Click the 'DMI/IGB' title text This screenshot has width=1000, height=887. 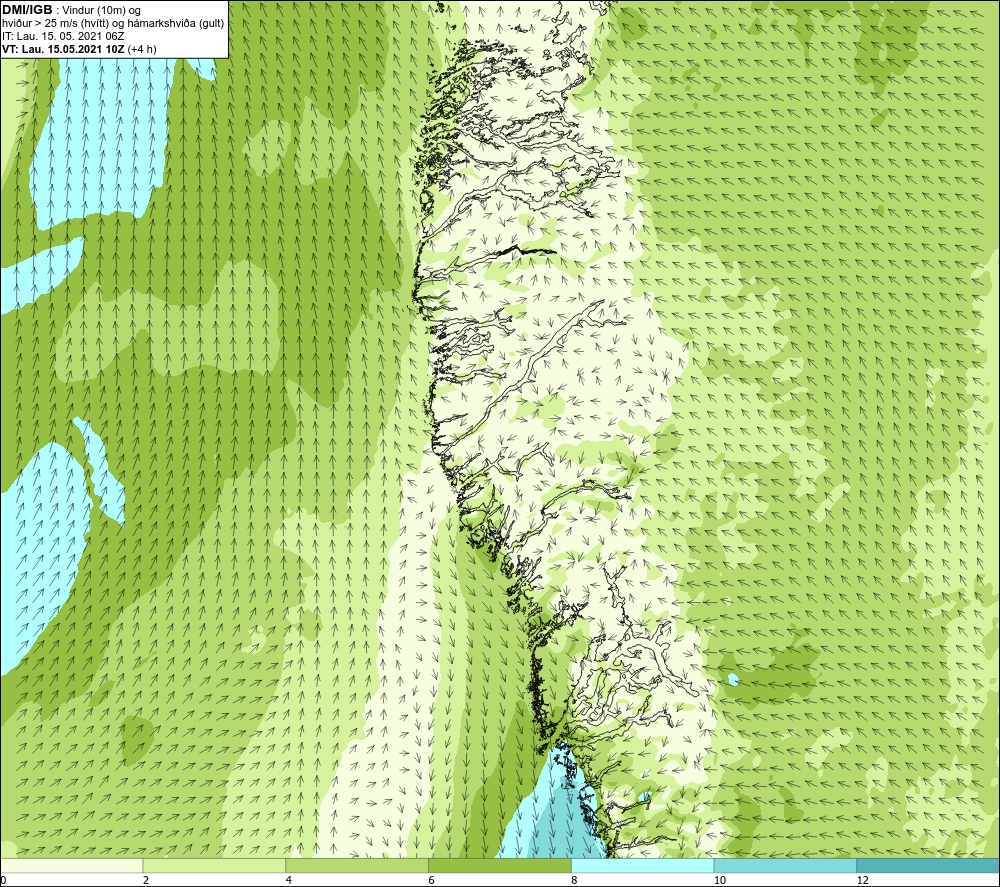pyautogui.click(x=27, y=10)
